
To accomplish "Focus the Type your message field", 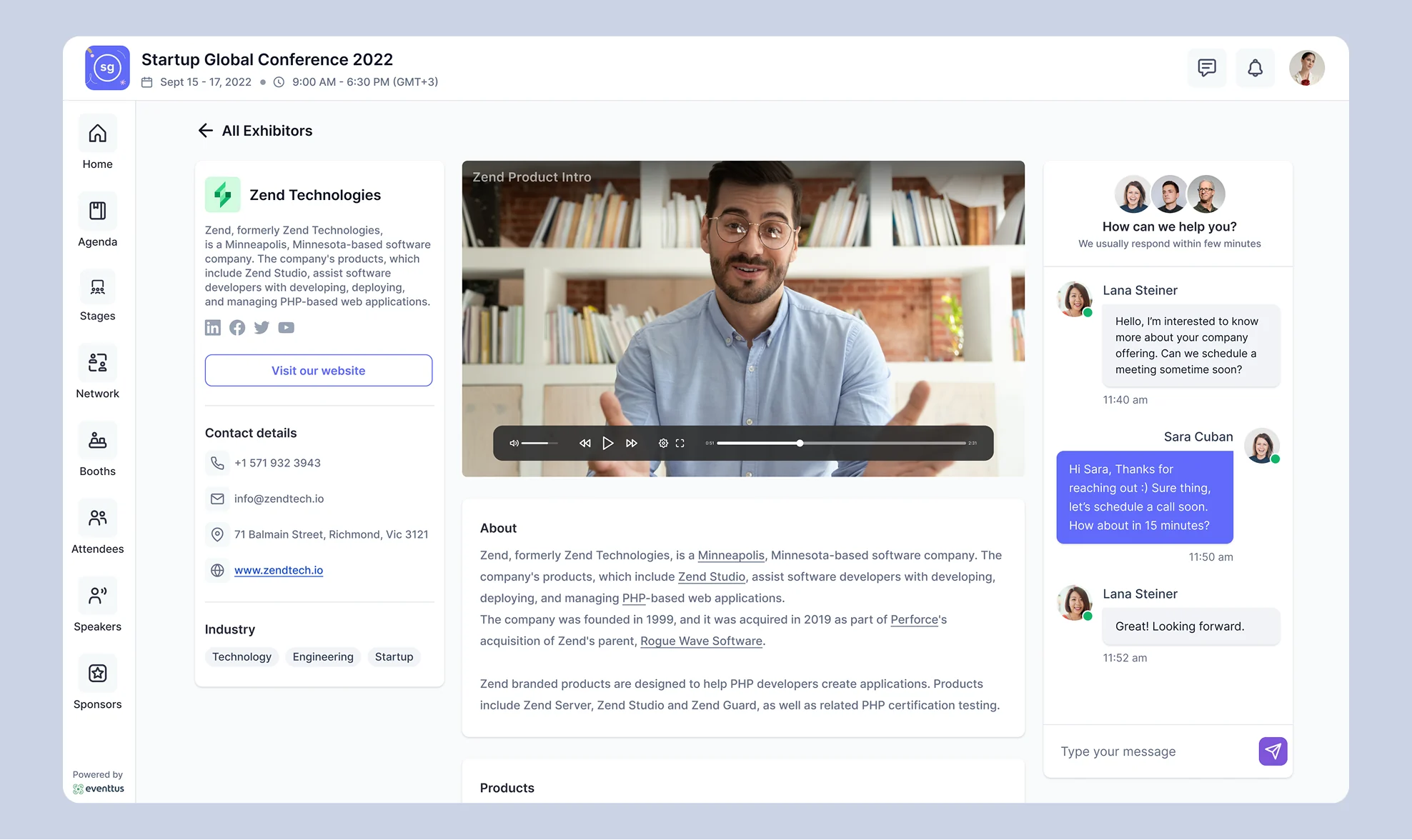I will click(x=1152, y=751).
